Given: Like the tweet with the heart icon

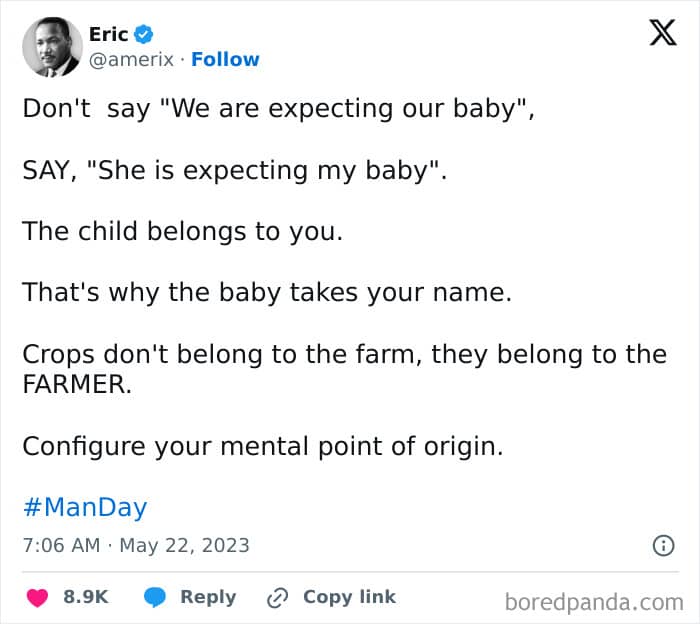Looking at the screenshot, I should click(38, 597).
